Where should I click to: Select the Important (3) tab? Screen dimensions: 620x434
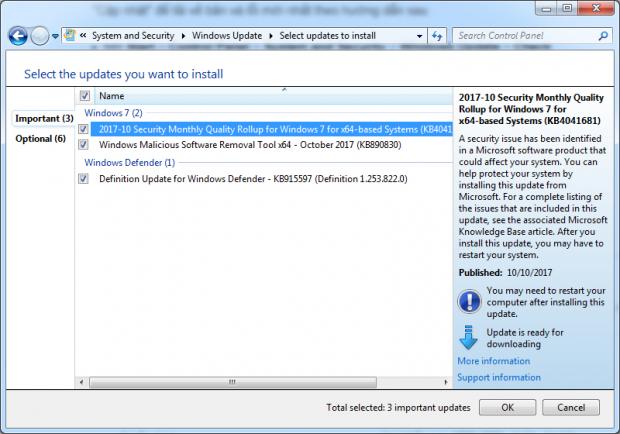coord(44,119)
